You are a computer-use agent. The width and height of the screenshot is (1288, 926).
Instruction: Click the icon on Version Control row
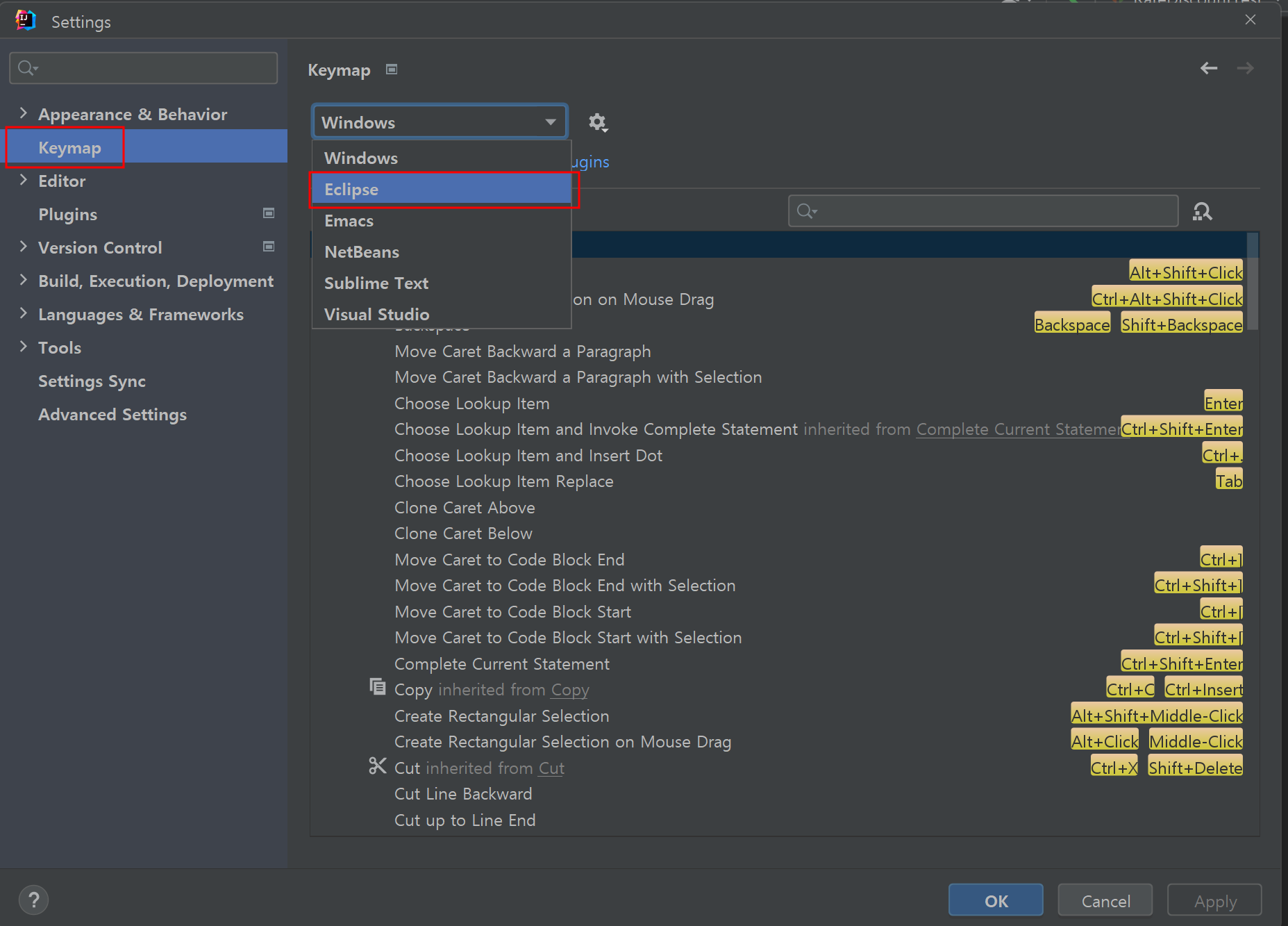click(x=269, y=247)
